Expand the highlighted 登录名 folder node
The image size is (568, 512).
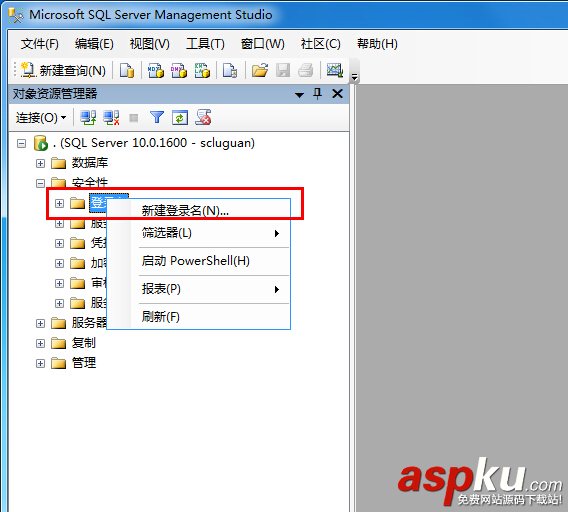(x=59, y=203)
